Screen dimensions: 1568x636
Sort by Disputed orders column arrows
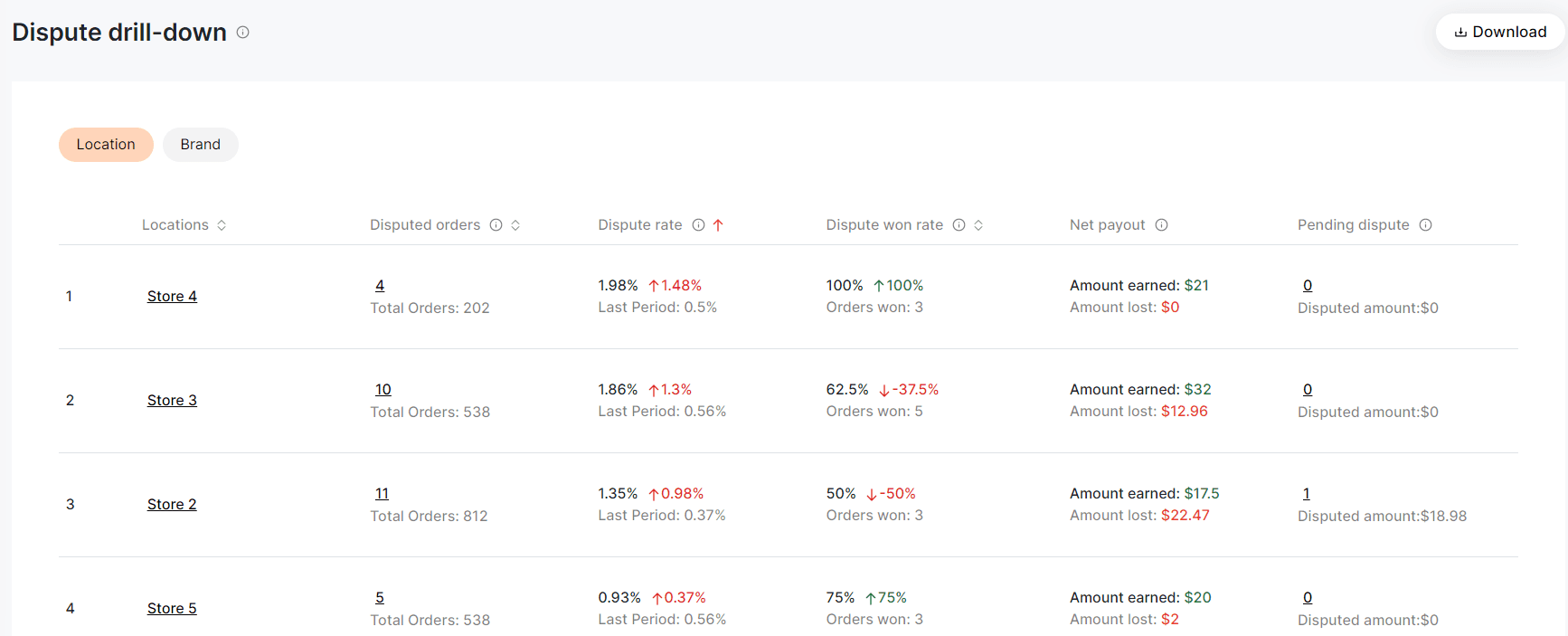[515, 225]
